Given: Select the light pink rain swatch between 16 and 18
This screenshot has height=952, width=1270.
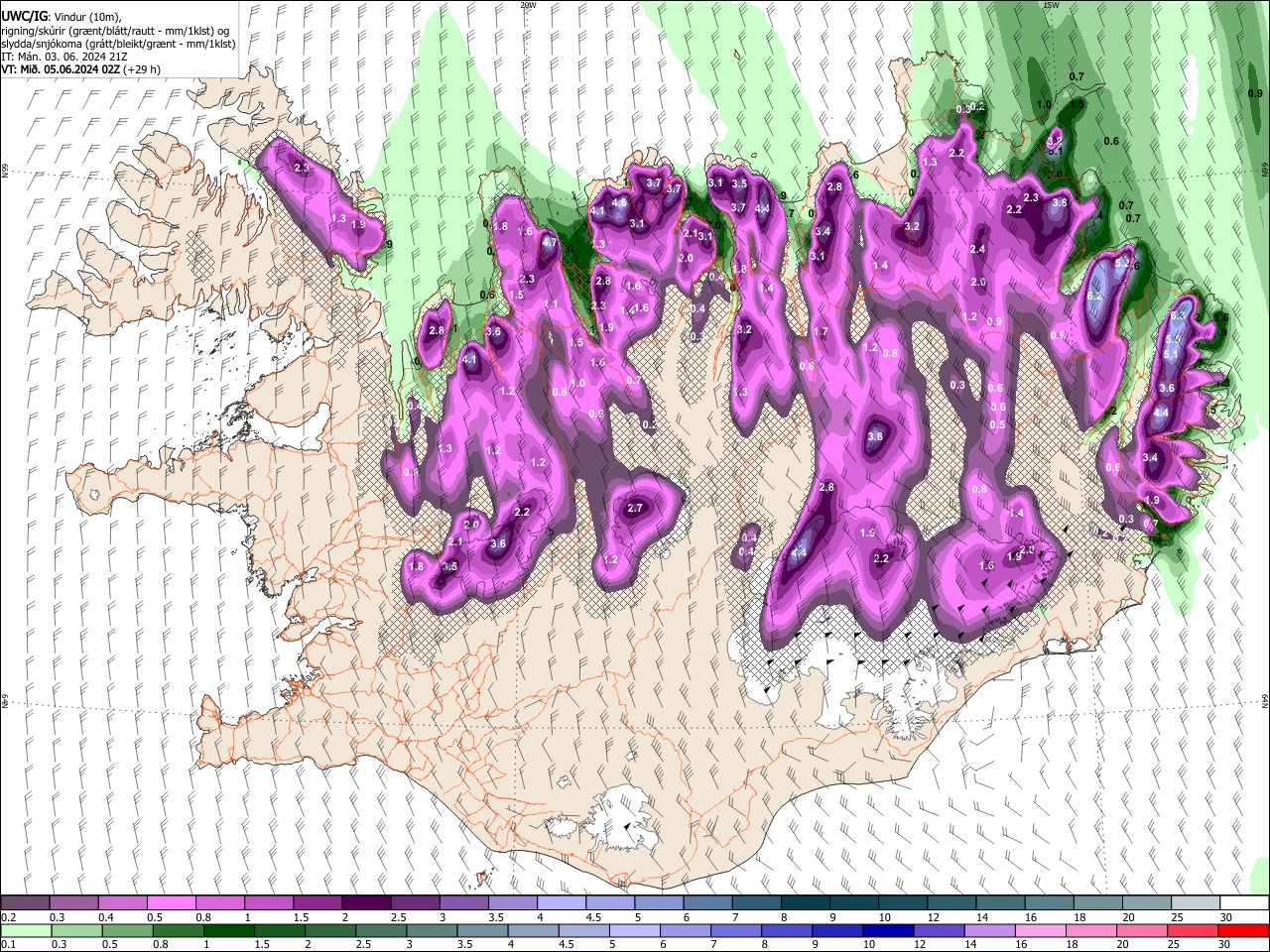Looking at the screenshot, I should click(1040, 930).
